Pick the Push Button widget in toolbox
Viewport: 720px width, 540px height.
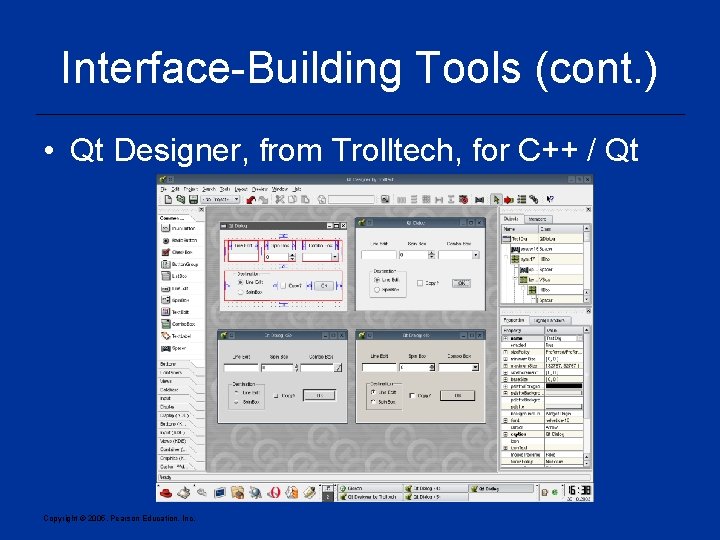[178, 228]
